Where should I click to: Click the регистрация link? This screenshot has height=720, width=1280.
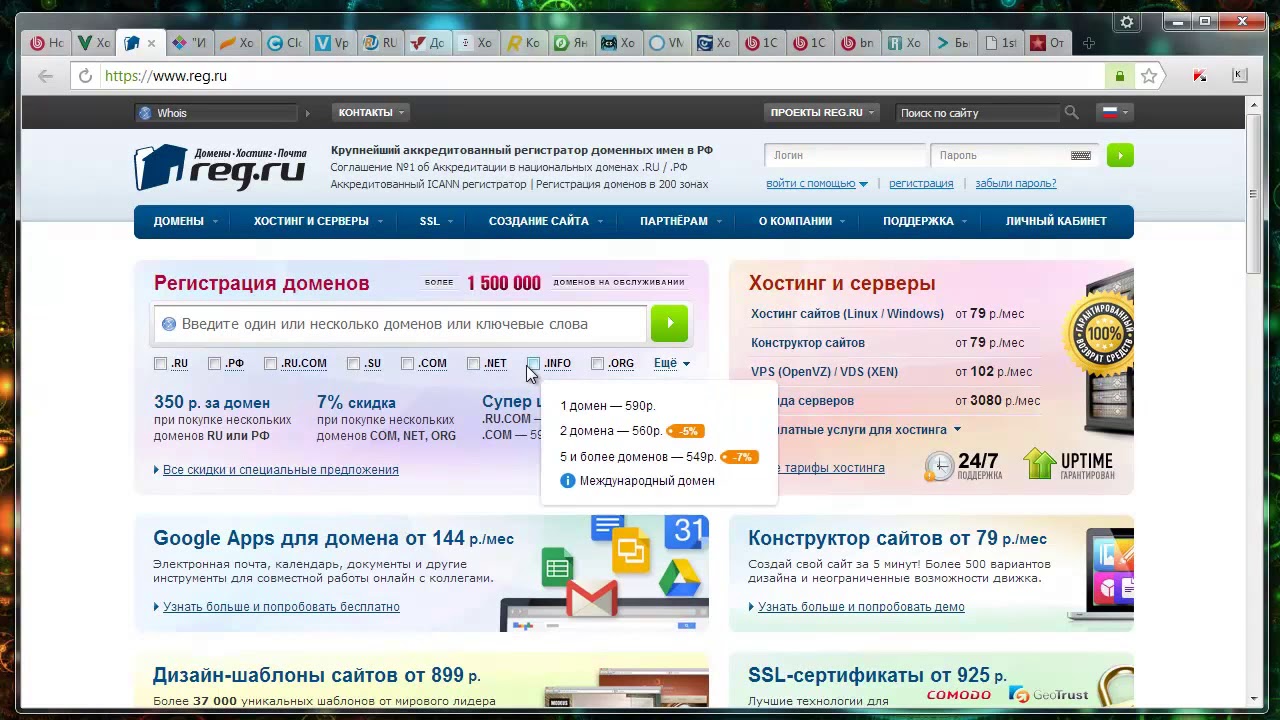click(x=921, y=184)
